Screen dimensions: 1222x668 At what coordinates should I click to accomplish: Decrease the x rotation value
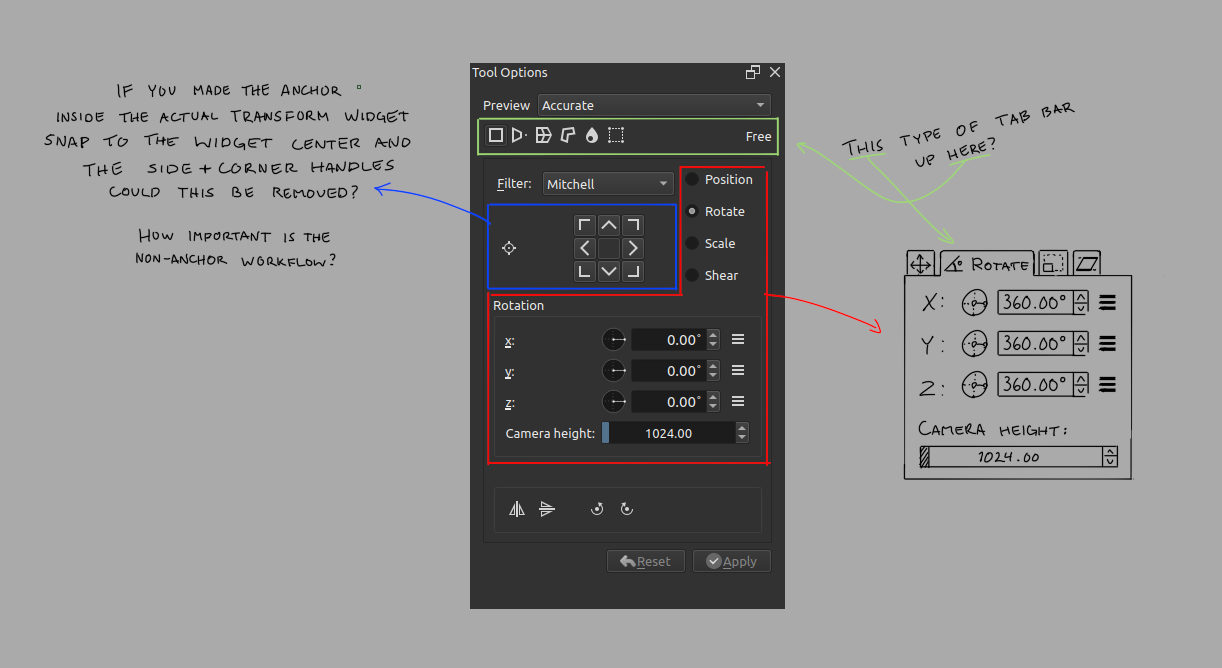pyautogui.click(x=713, y=345)
